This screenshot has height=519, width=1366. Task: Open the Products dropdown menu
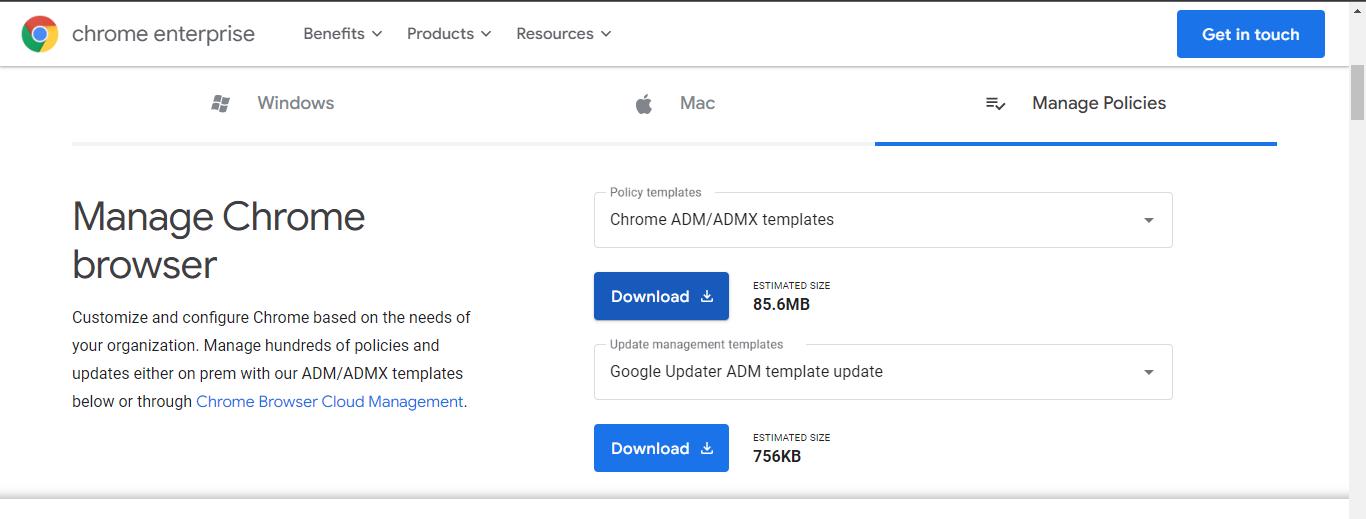coord(449,34)
